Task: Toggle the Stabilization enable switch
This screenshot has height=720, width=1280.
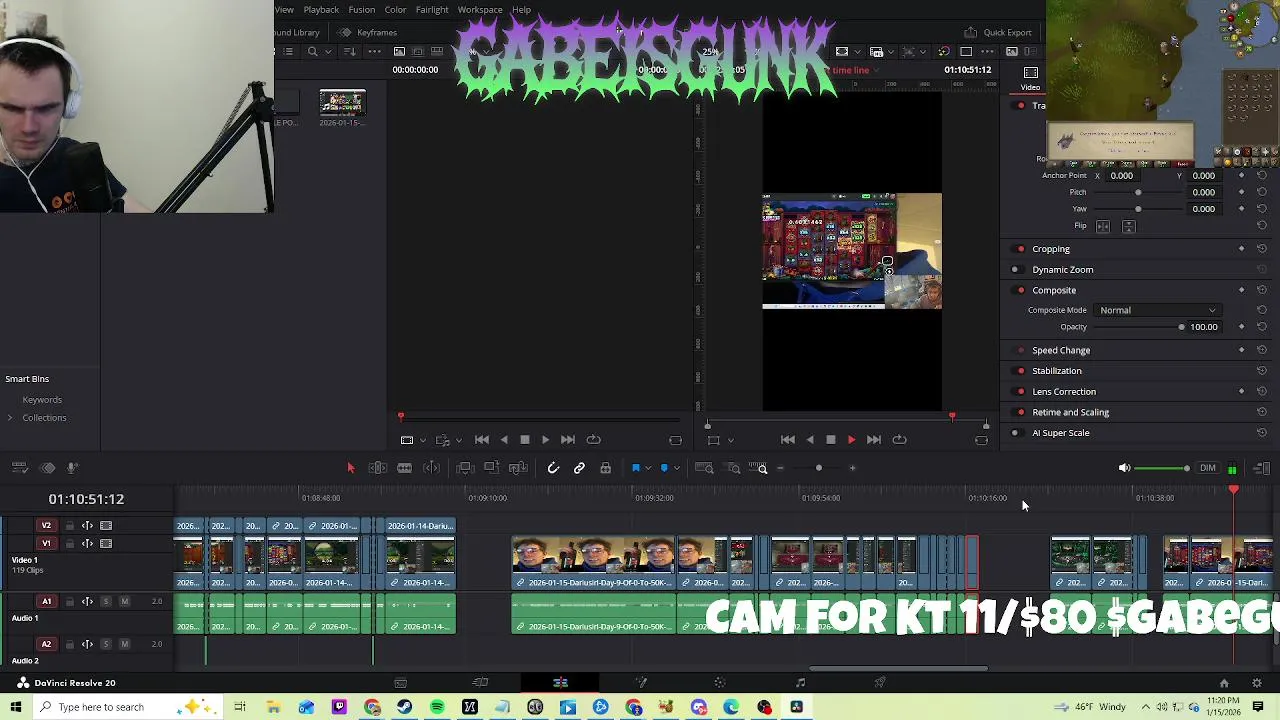Action: coord(1020,371)
